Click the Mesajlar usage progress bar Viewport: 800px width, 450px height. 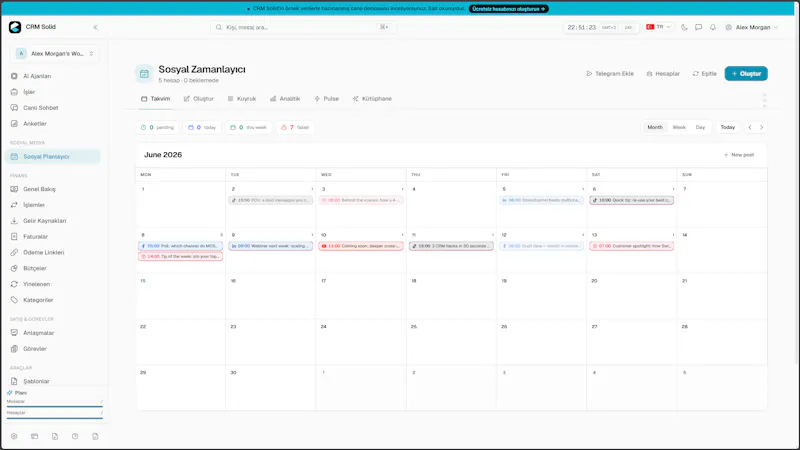pos(55,406)
